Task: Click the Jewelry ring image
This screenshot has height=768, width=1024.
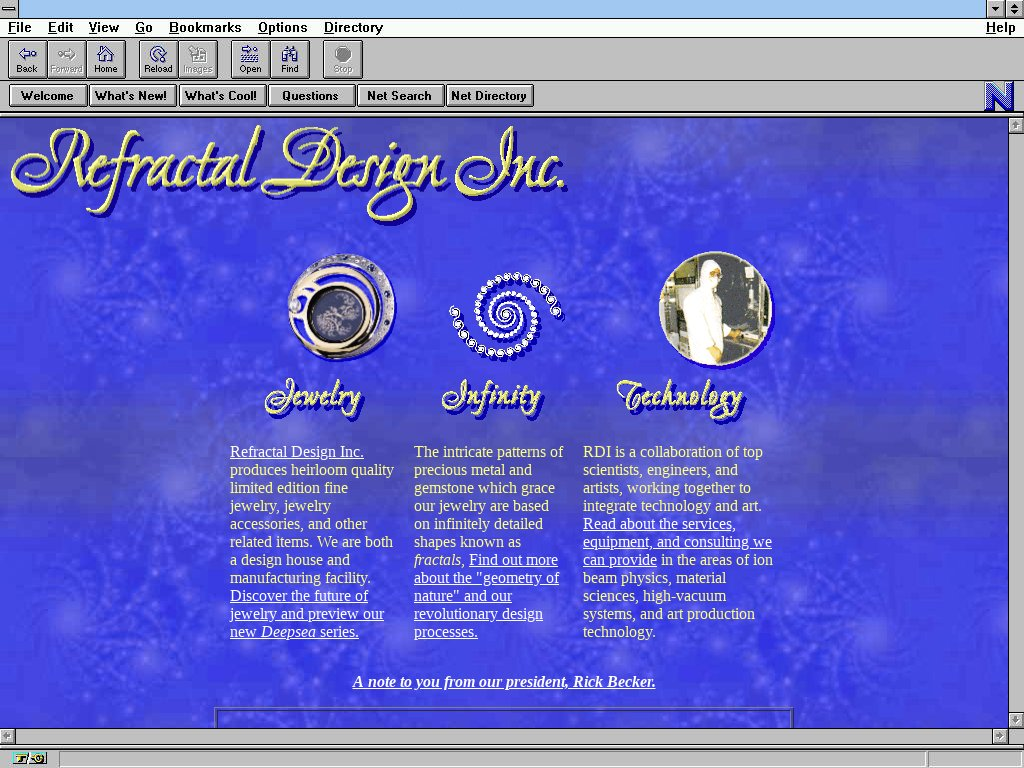Action: [341, 307]
